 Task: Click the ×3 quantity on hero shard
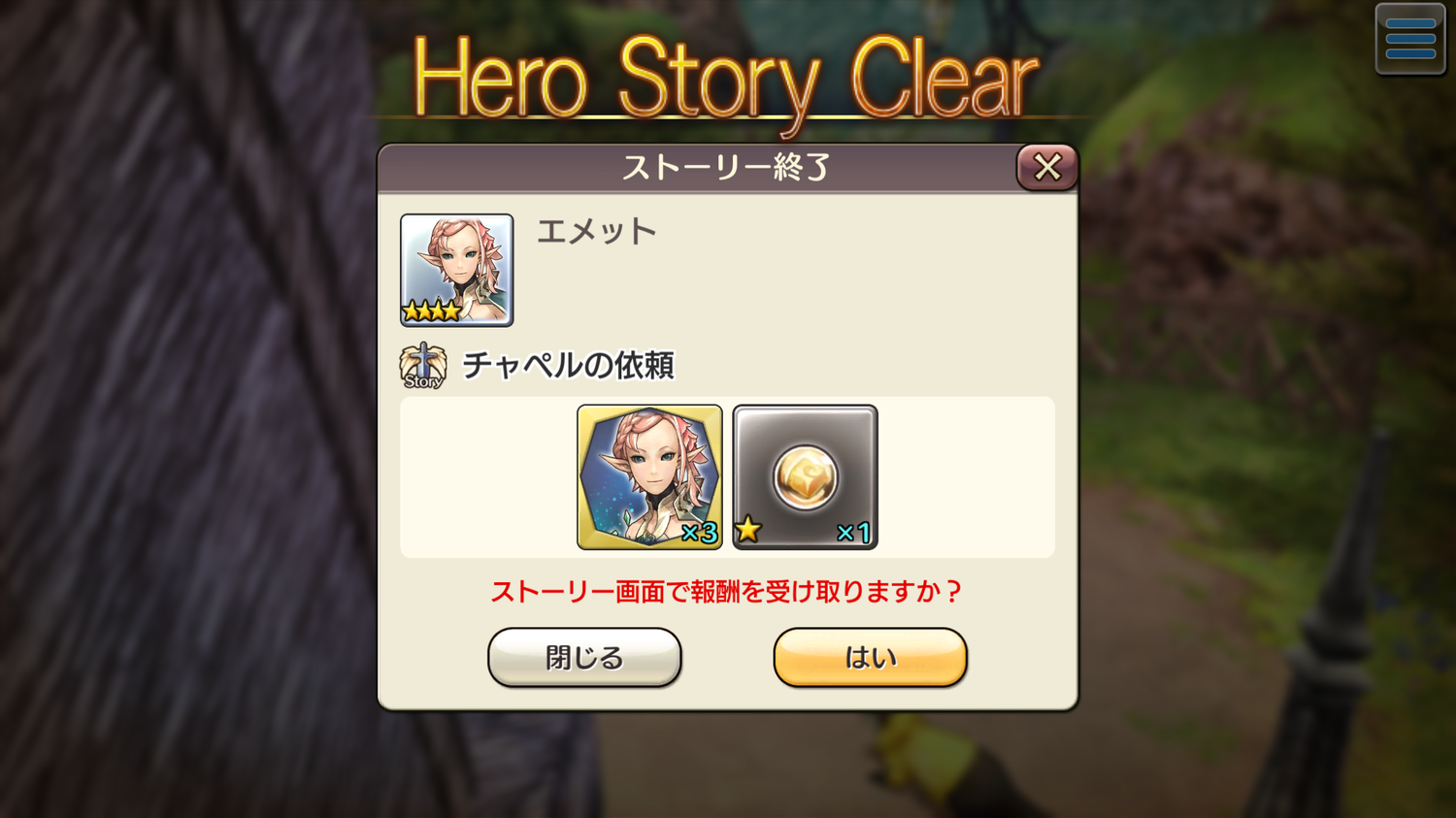699,532
